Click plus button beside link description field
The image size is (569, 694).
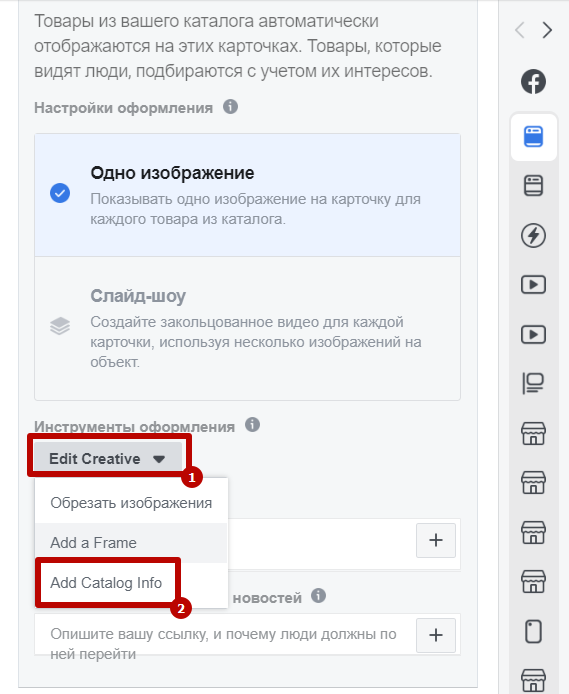[436, 635]
